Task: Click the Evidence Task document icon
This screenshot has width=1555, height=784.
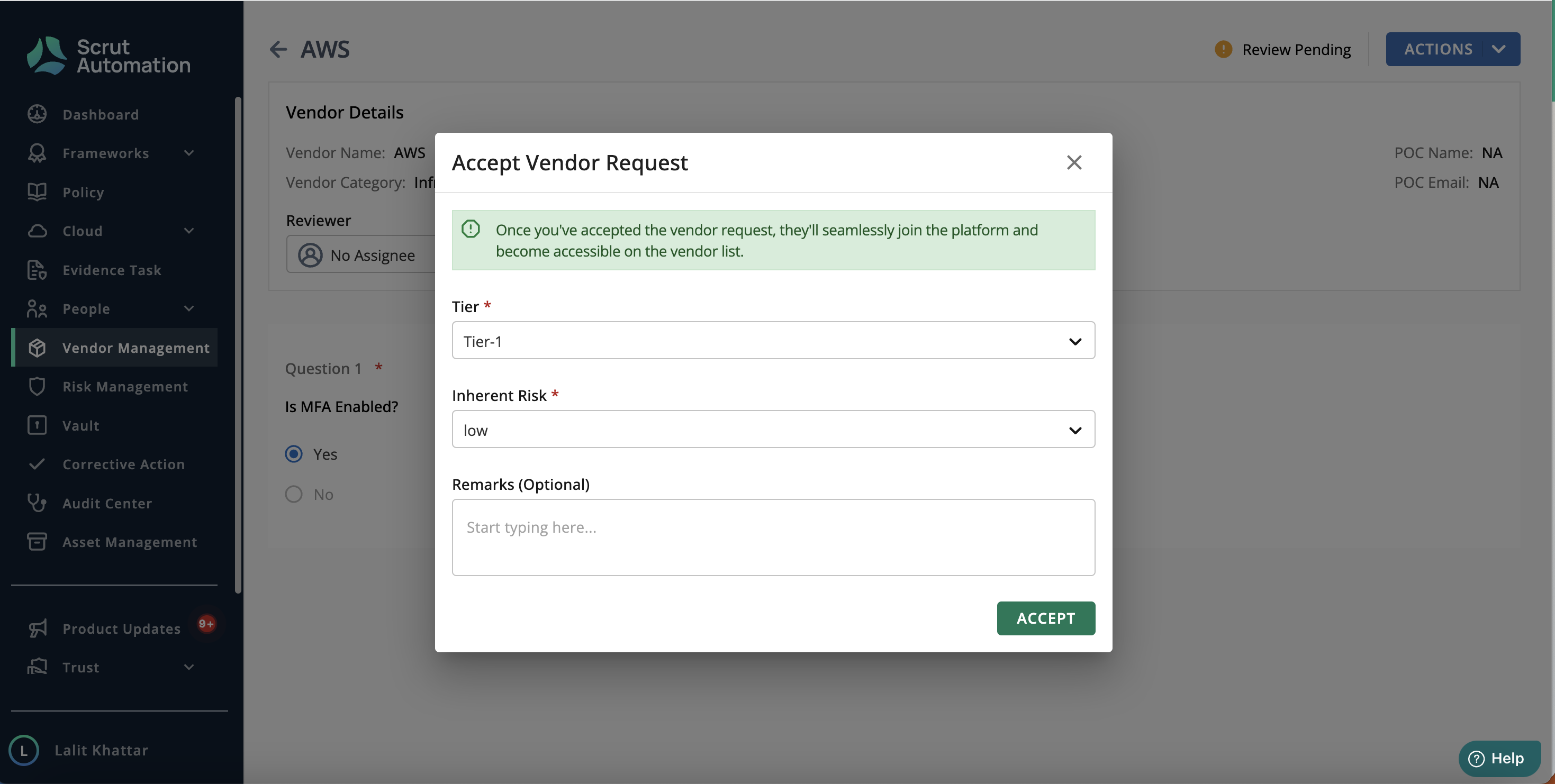Action: click(x=37, y=270)
